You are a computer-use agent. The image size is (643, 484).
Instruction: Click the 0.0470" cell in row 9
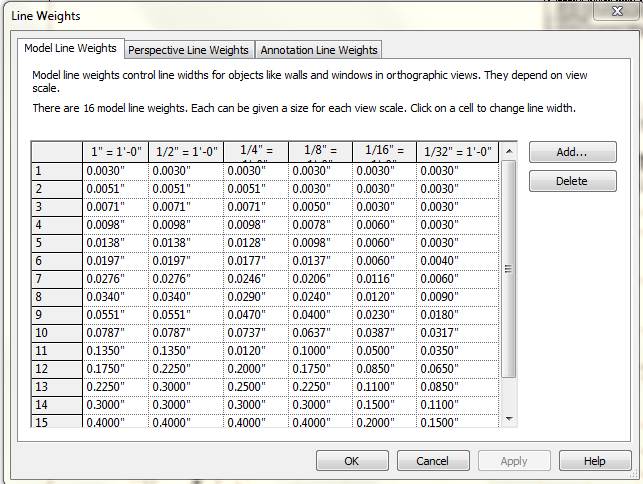click(255, 315)
